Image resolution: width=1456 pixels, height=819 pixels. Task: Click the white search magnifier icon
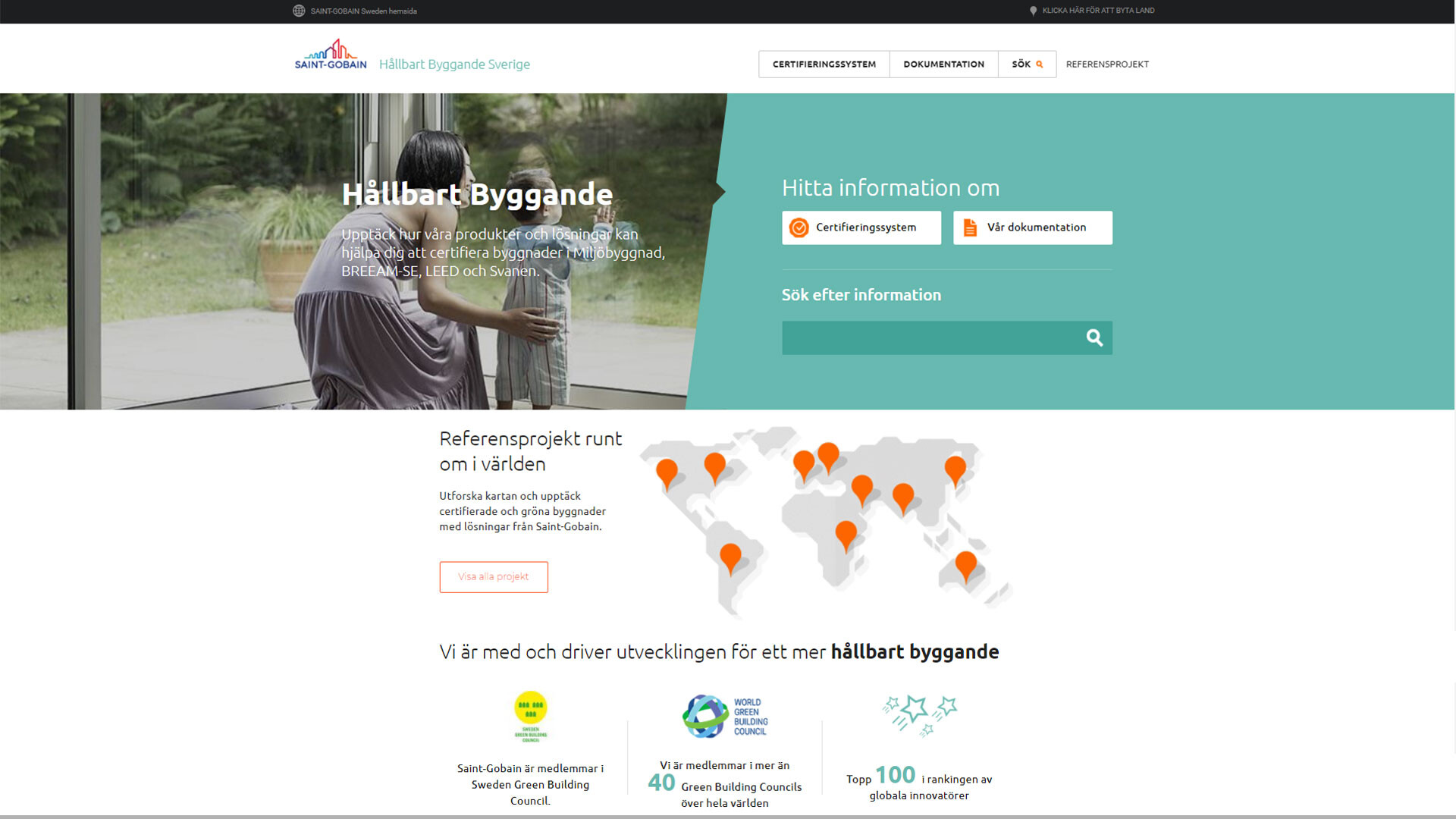(1094, 337)
